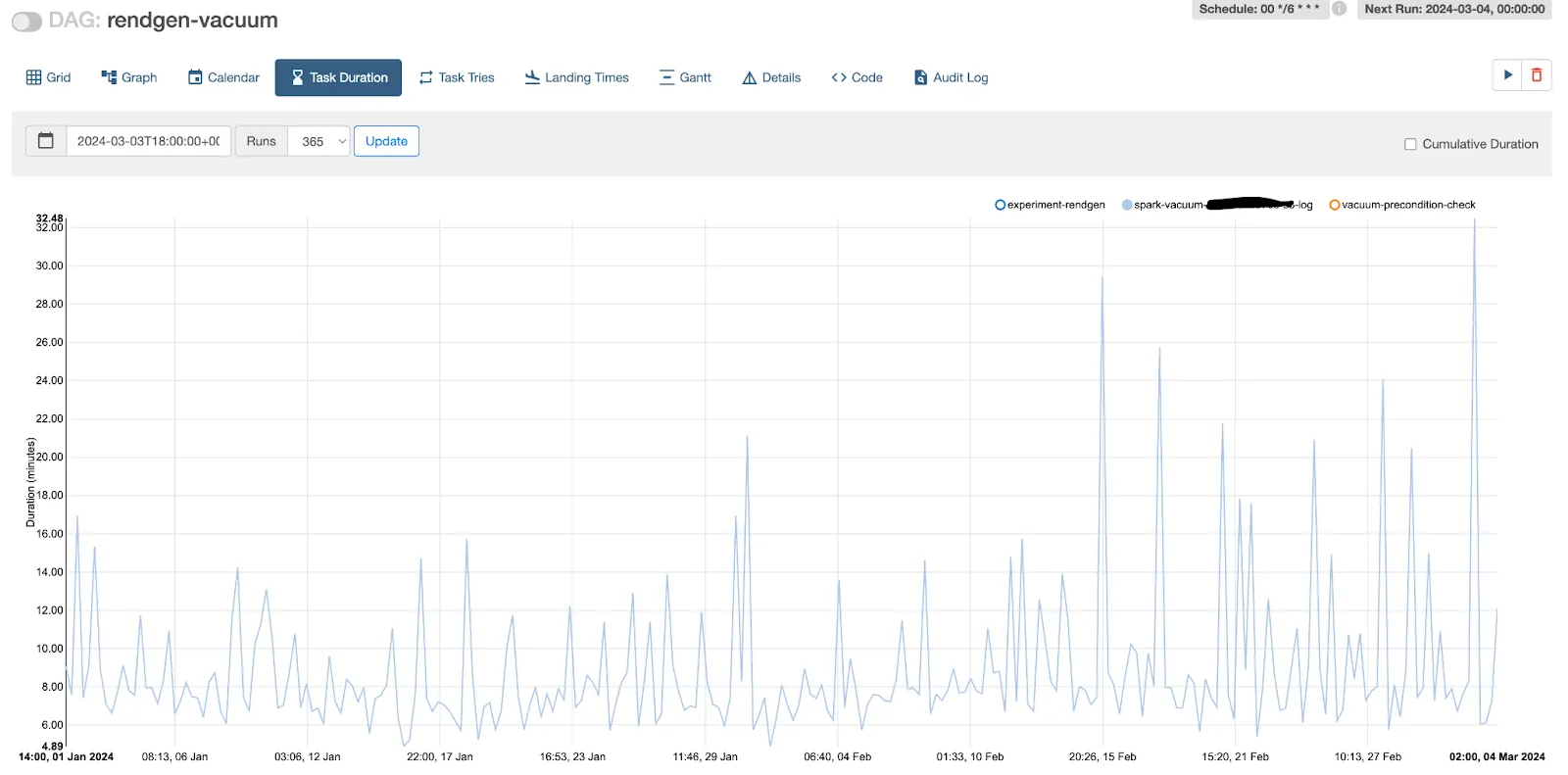Click the schedule info icon

pyautogui.click(x=1339, y=9)
